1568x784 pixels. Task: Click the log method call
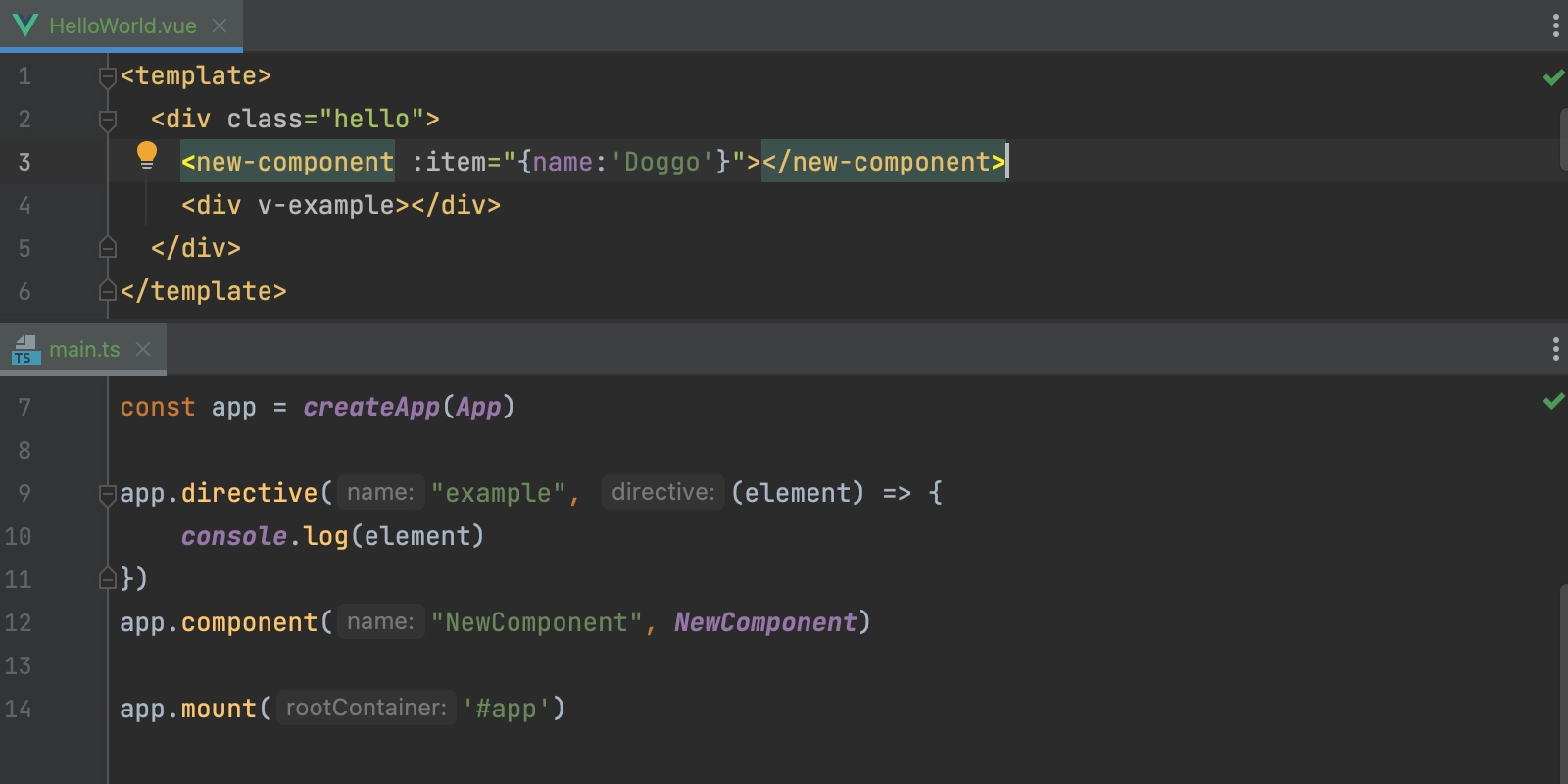[x=325, y=536]
